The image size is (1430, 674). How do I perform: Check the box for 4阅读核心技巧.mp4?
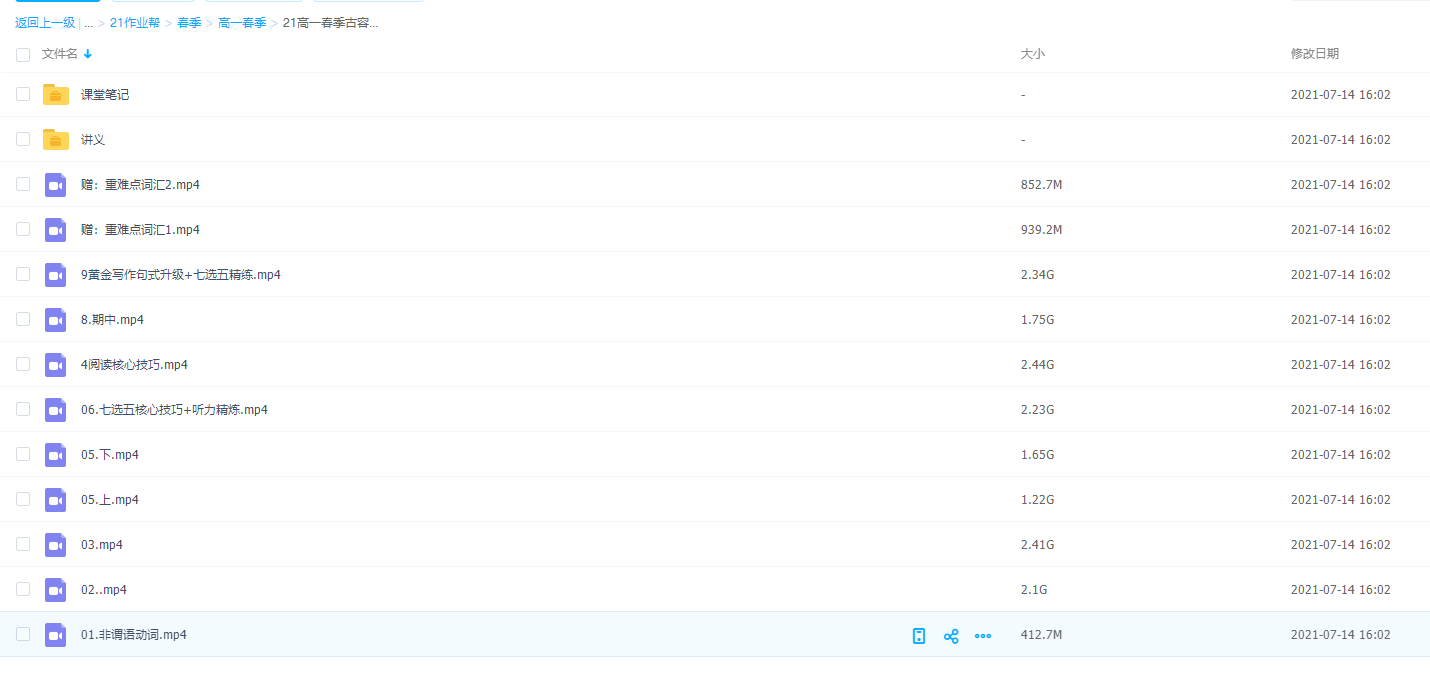23,364
